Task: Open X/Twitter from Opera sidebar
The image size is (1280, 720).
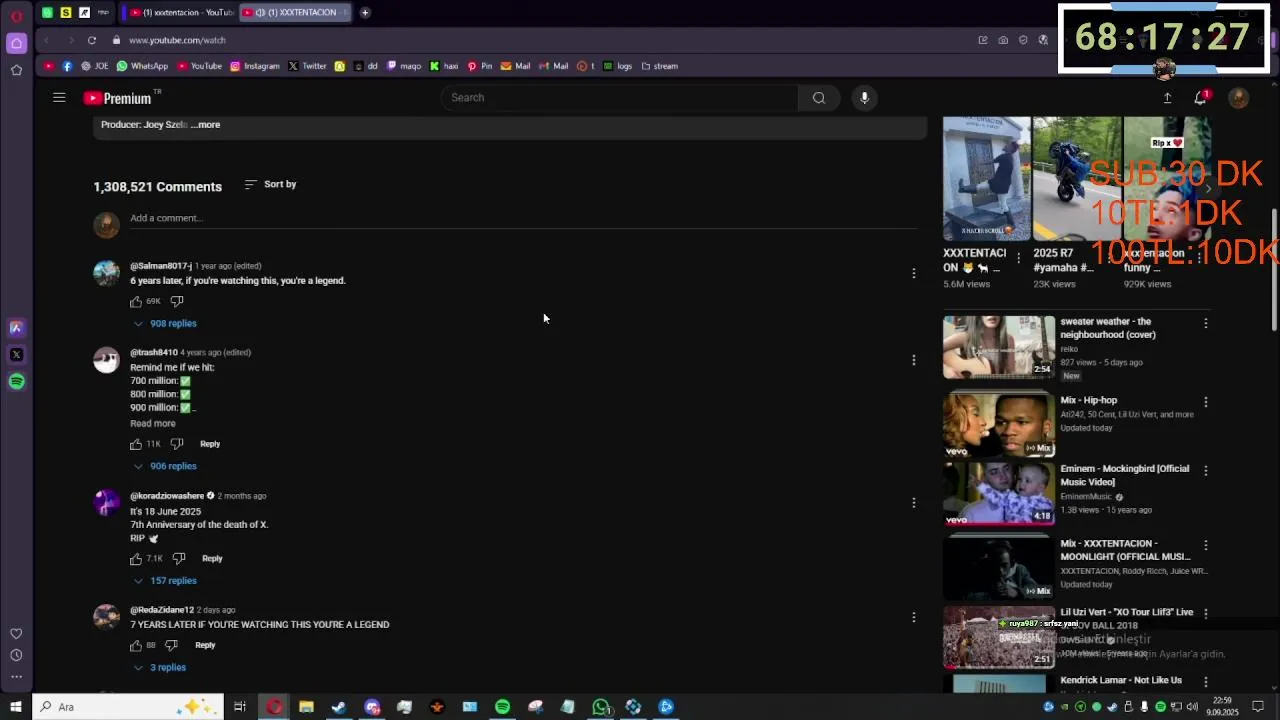Action: pyautogui.click(x=16, y=354)
